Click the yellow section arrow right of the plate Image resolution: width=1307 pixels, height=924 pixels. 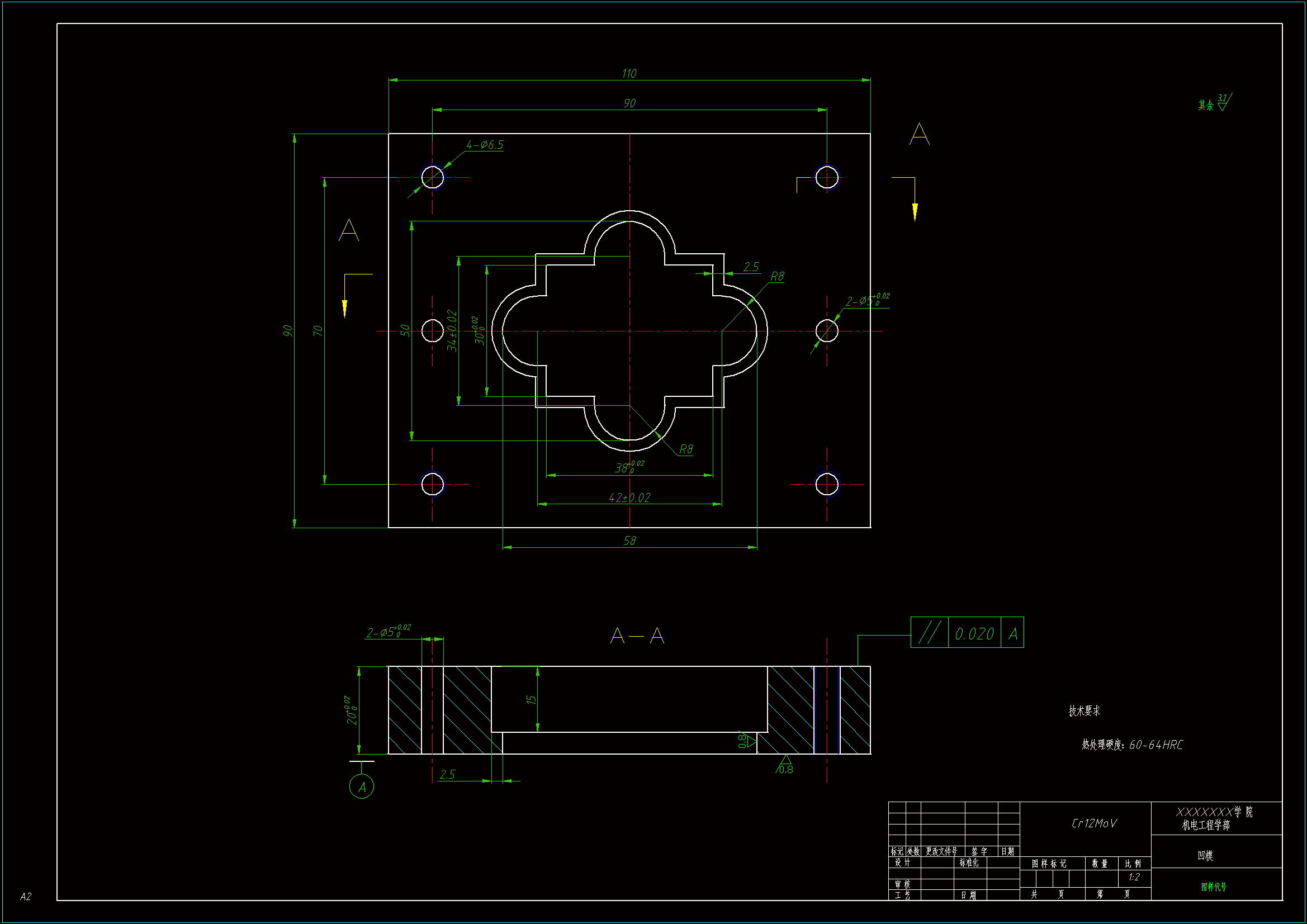[x=915, y=211]
